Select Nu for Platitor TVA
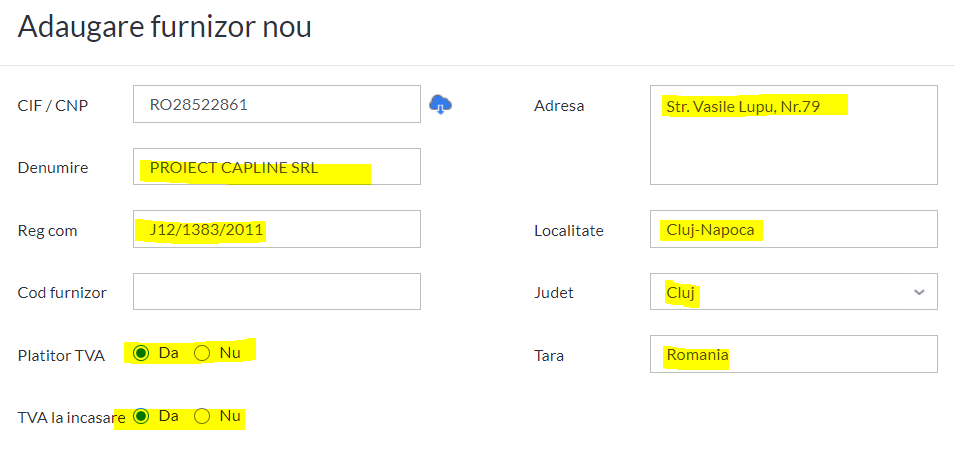Screen dimensions: 955x459 (202, 353)
